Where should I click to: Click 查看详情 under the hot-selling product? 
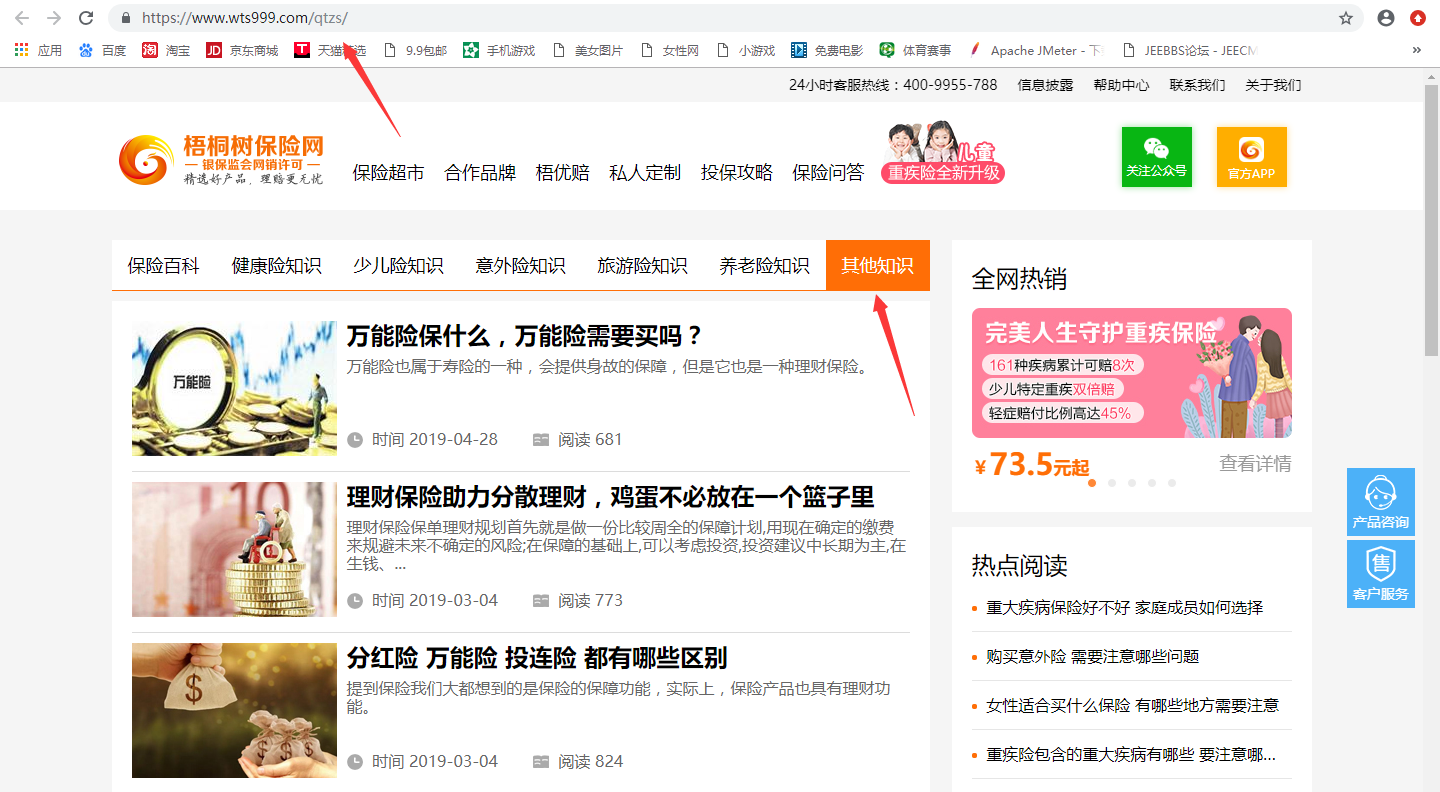point(1255,464)
